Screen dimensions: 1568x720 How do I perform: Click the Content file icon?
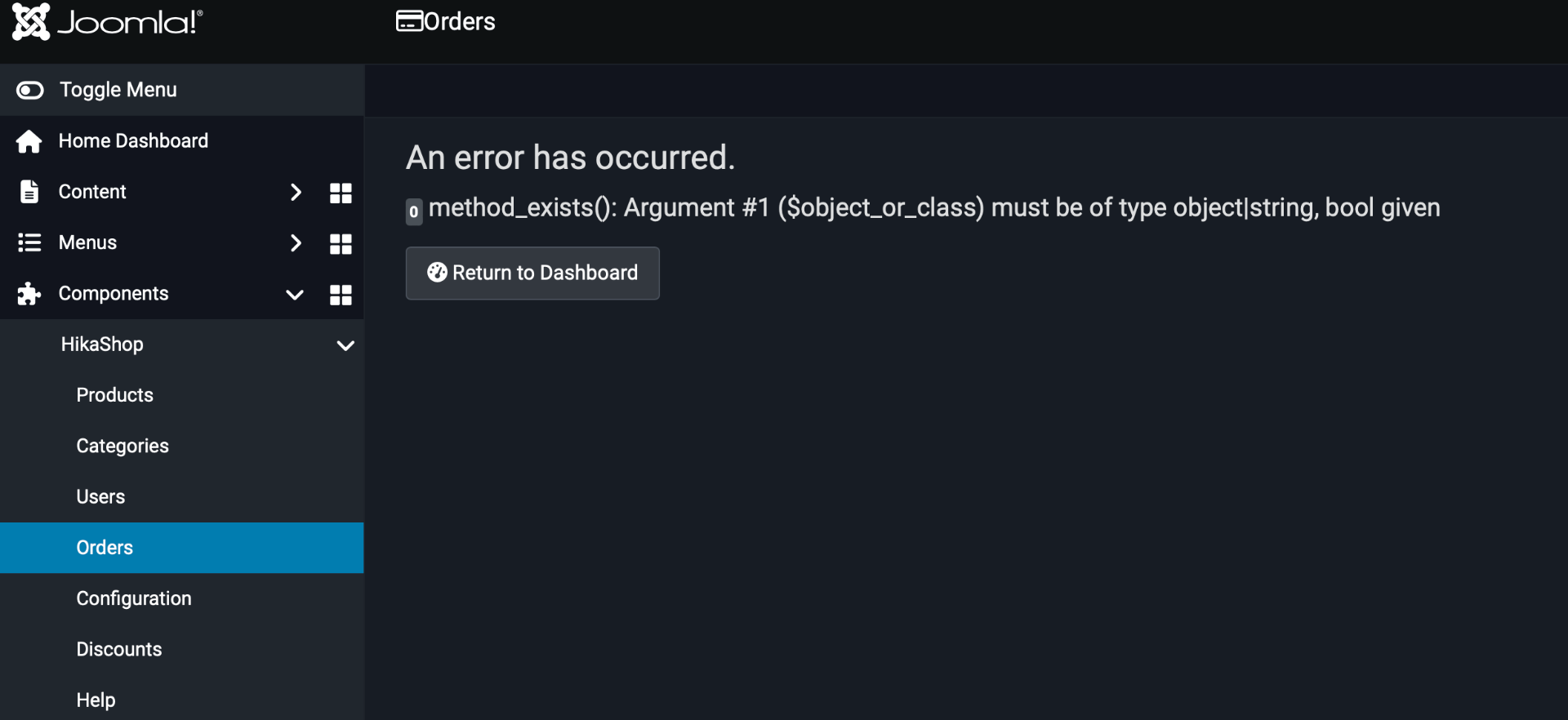tap(29, 192)
